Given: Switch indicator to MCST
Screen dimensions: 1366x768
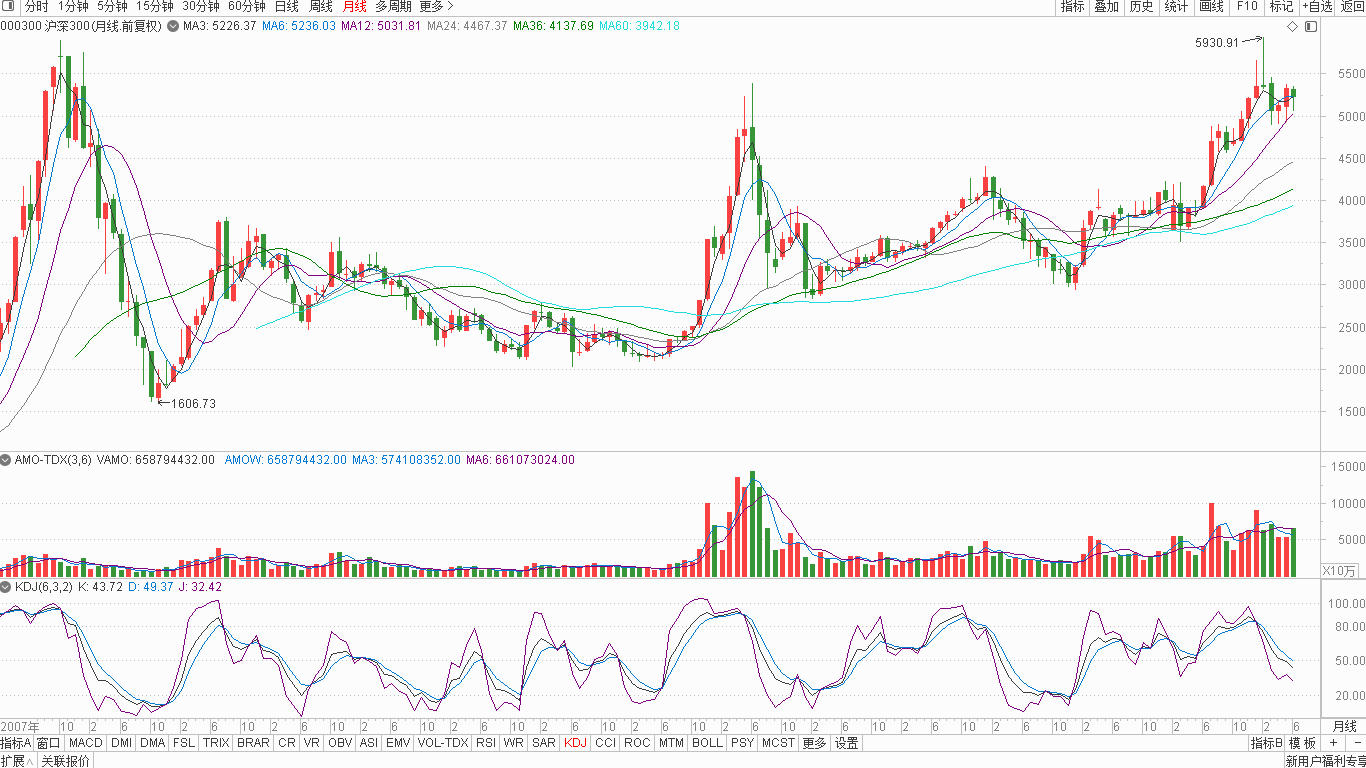Looking at the screenshot, I should (778, 743).
